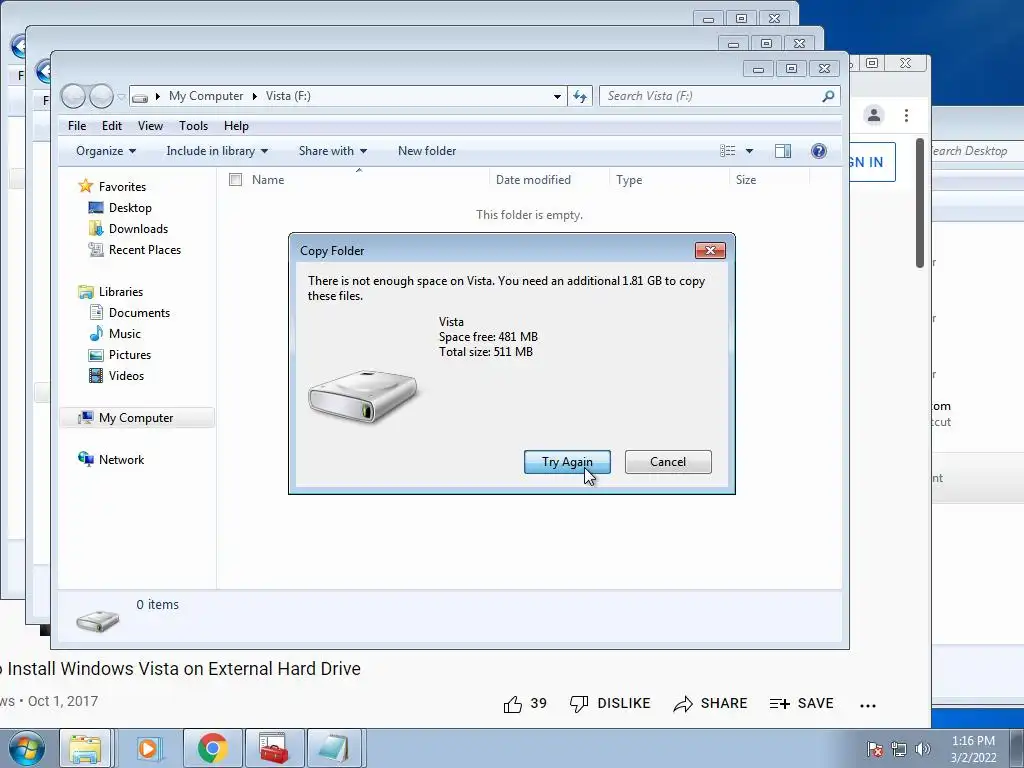1024x768 pixels.
Task: Open the Edit menu
Action: 112,125
